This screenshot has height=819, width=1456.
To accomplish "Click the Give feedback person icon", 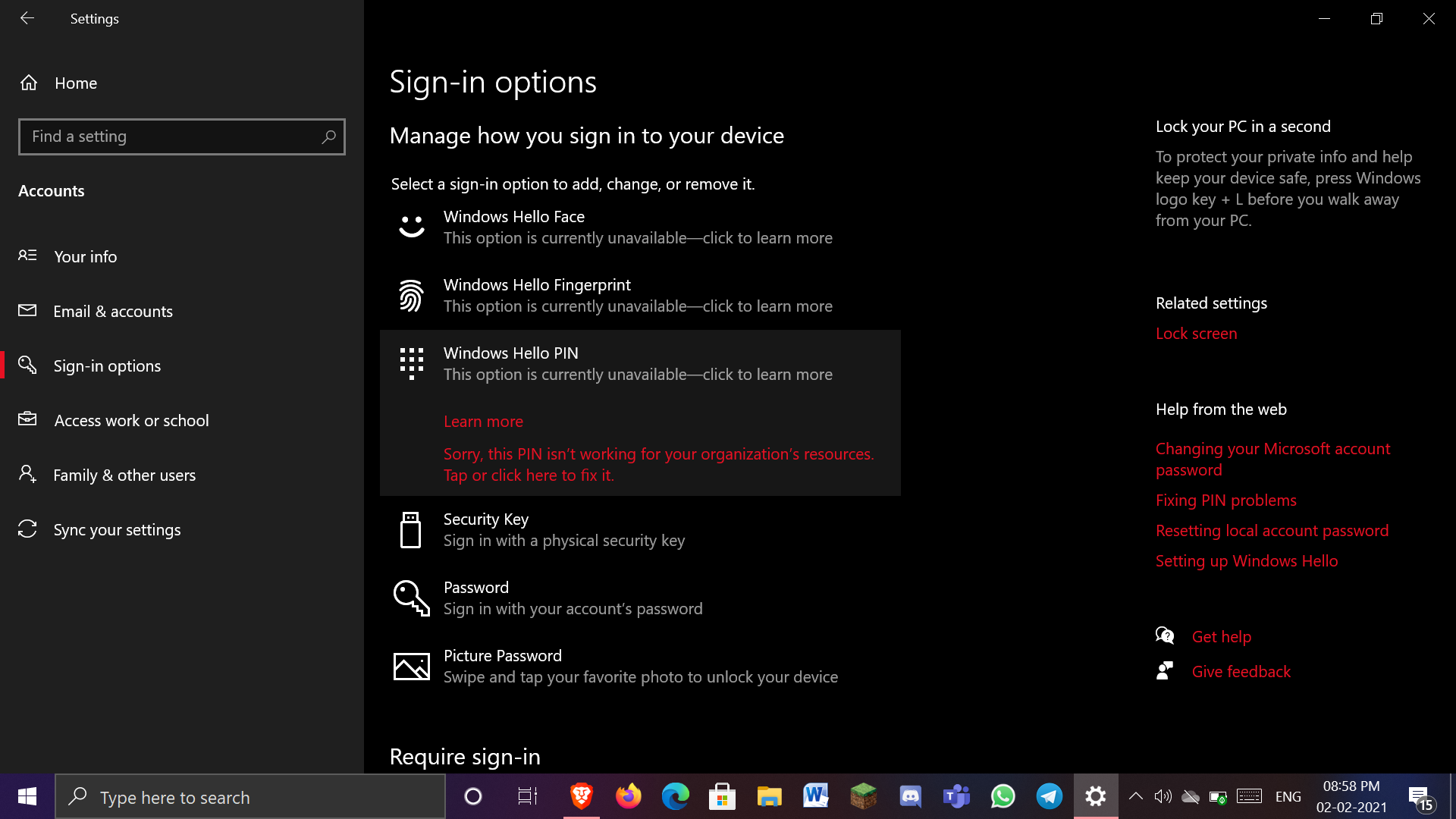I will point(1165,670).
